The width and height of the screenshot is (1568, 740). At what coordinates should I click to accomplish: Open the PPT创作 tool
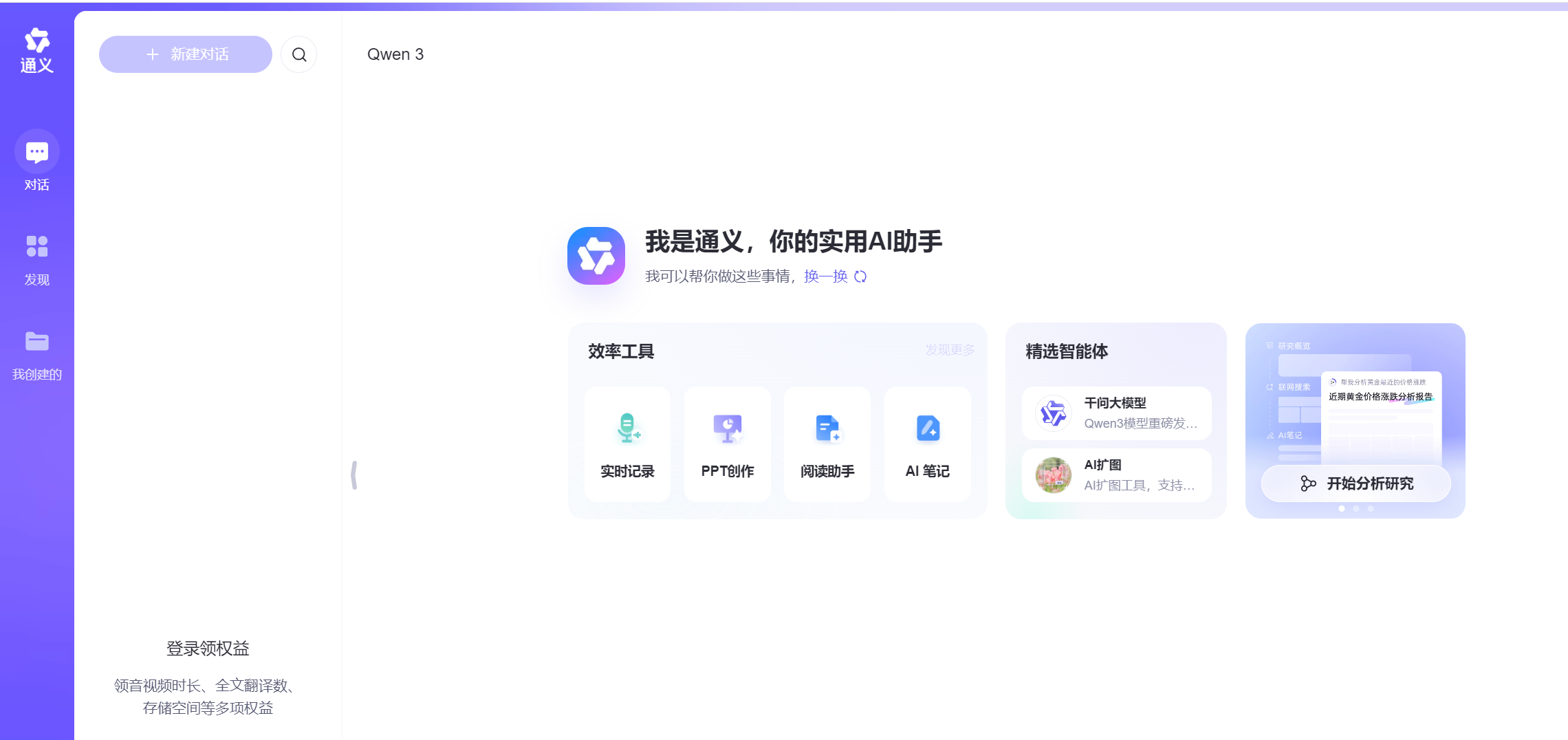pos(728,444)
